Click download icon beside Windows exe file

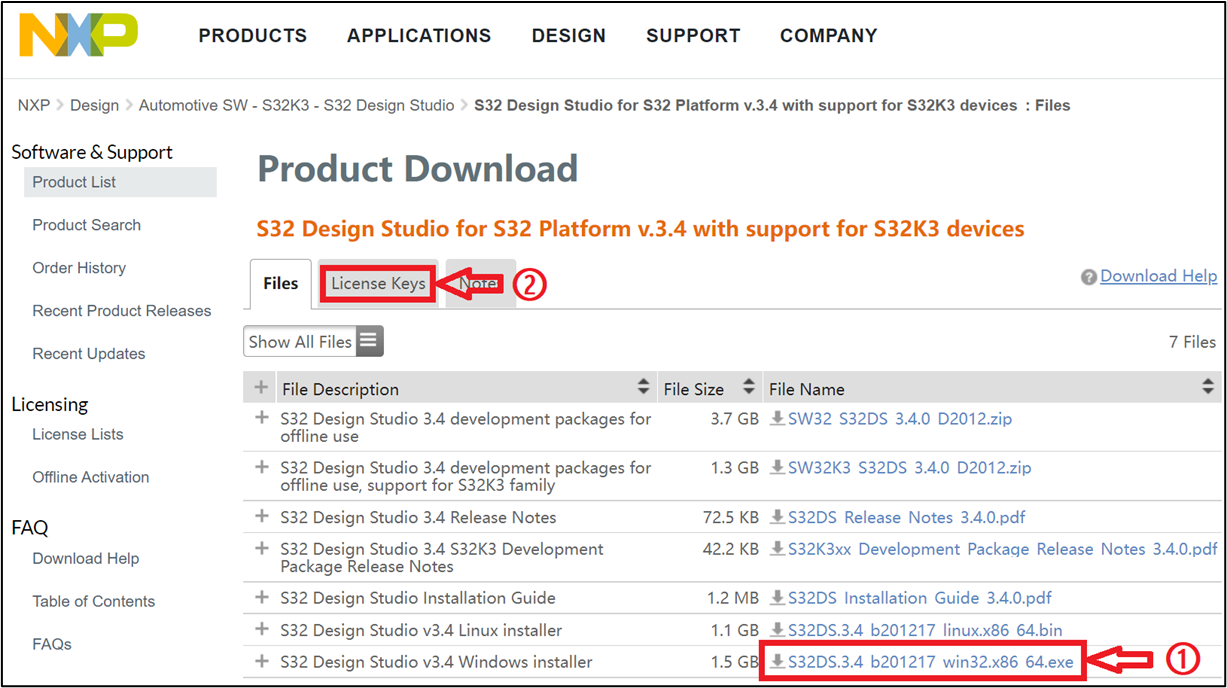click(x=777, y=662)
